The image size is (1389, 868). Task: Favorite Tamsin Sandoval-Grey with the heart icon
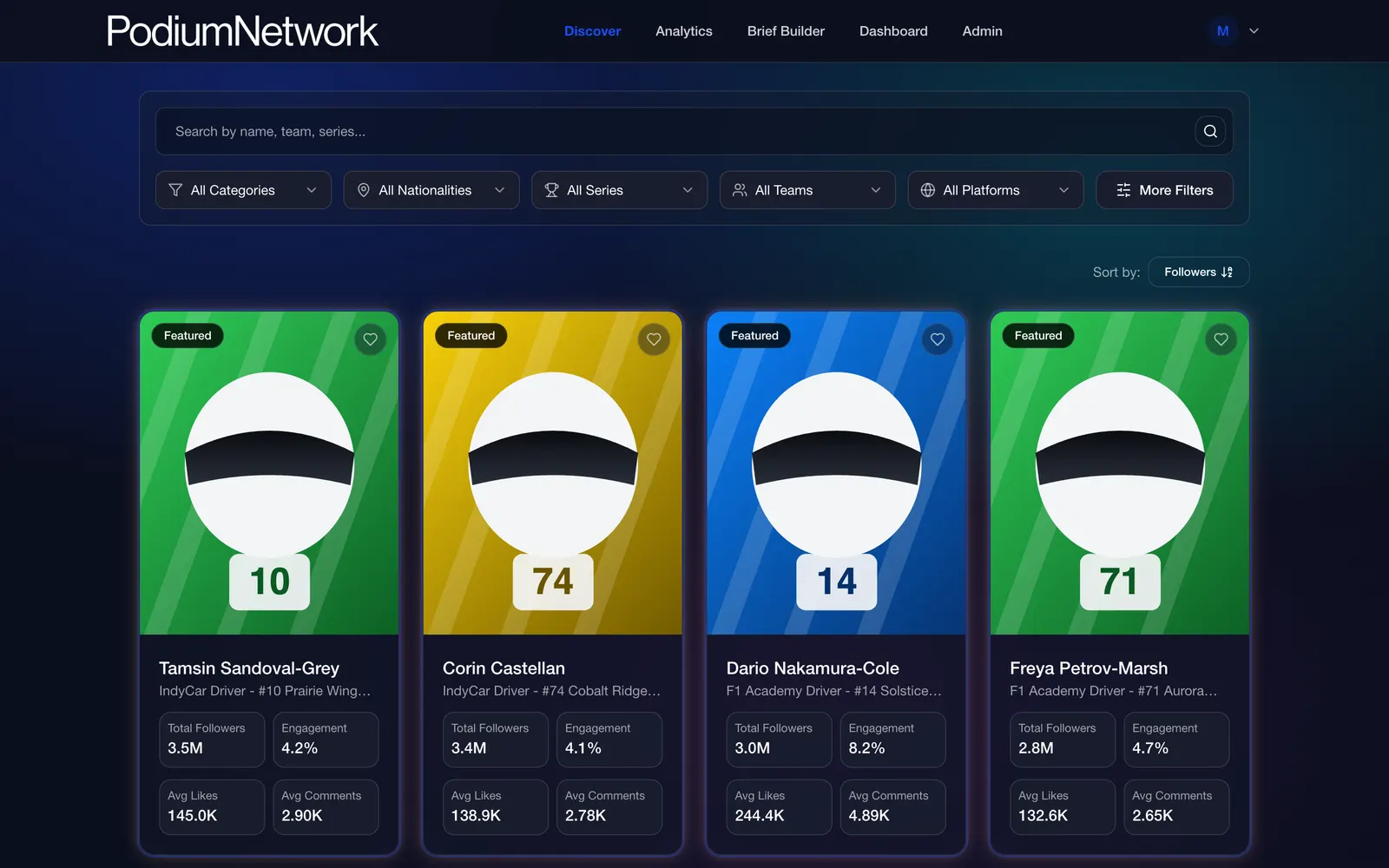371,339
